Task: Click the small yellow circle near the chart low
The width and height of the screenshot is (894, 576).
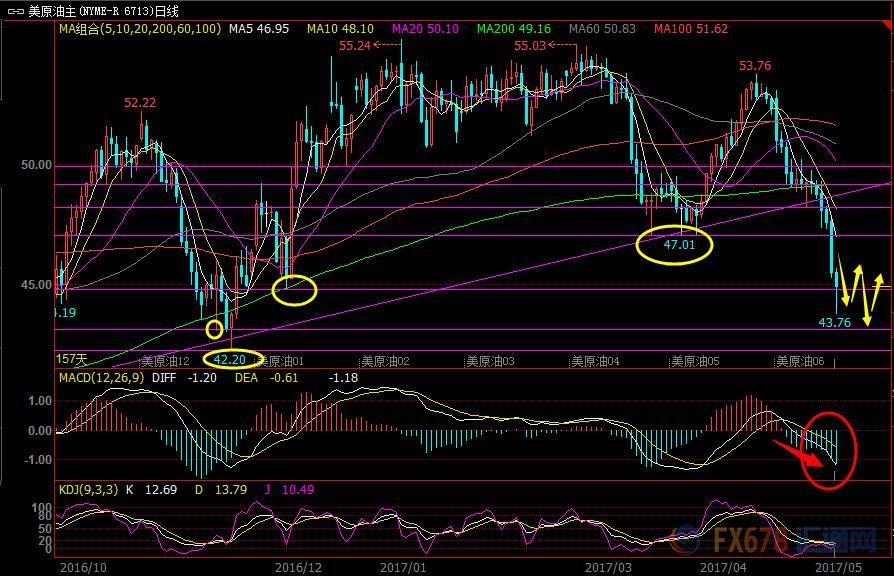Action: pos(214,328)
